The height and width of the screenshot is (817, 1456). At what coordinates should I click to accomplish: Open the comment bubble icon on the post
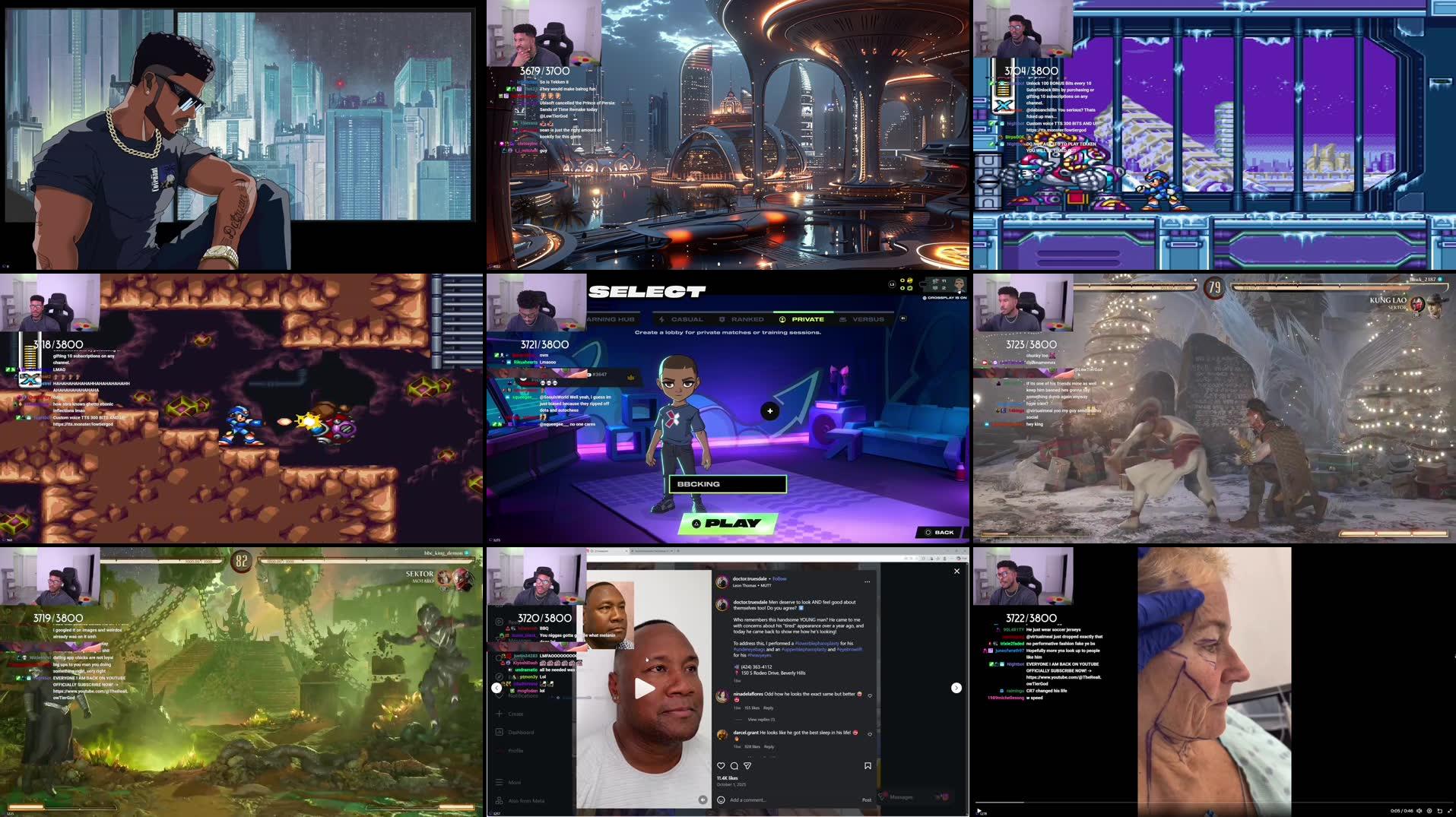point(734,766)
